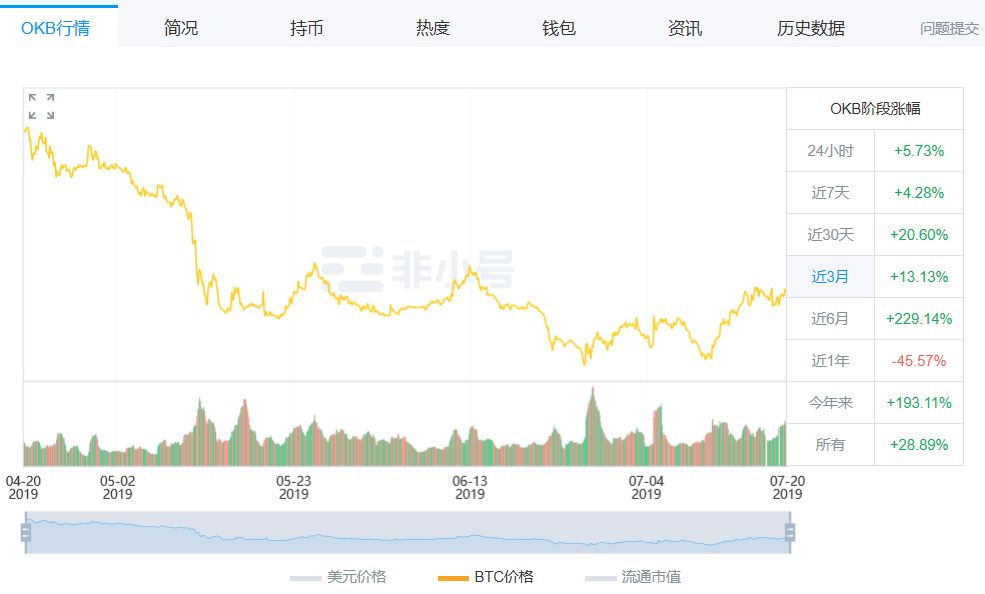The width and height of the screenshot is (985, 594).
Task: Click the OKB阶段涨幅 header
Action: (874, 109)
